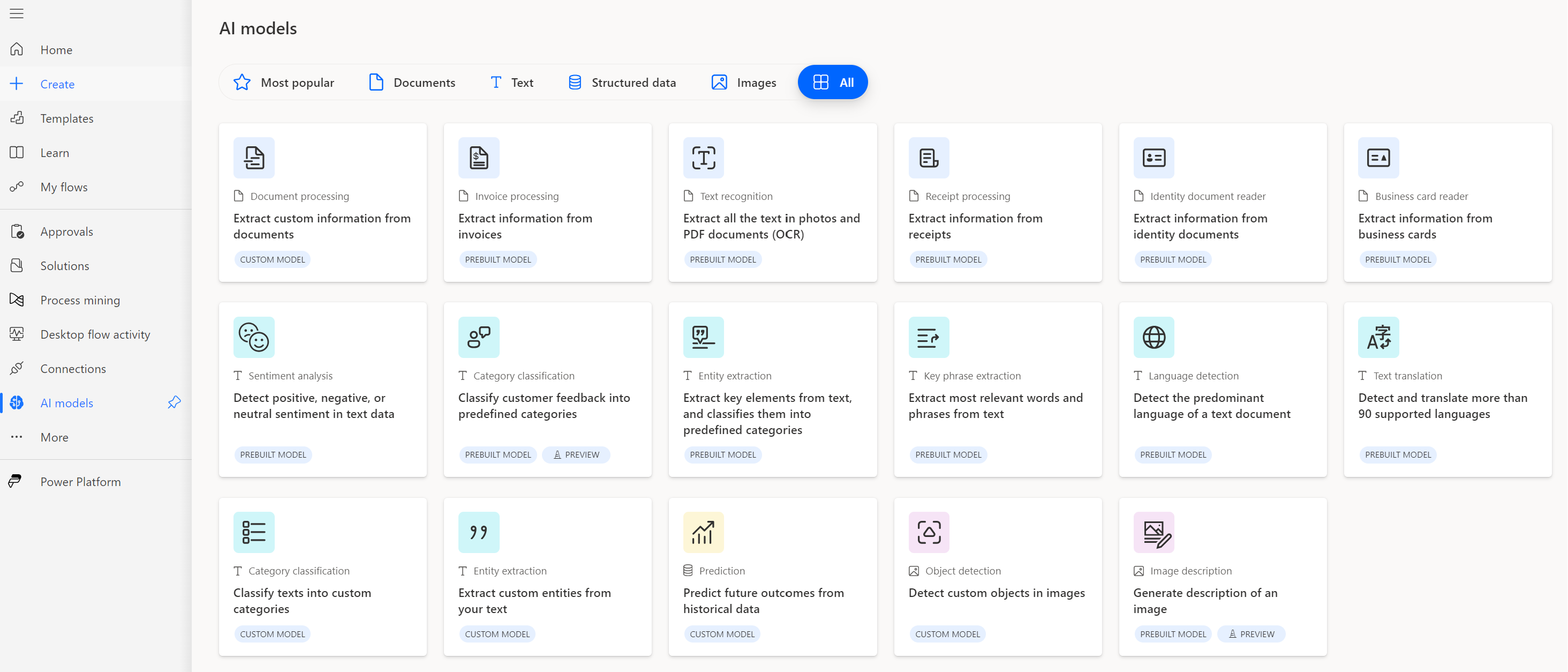Expand the More navigation item

pyautogui.click(x=54, y=437)
